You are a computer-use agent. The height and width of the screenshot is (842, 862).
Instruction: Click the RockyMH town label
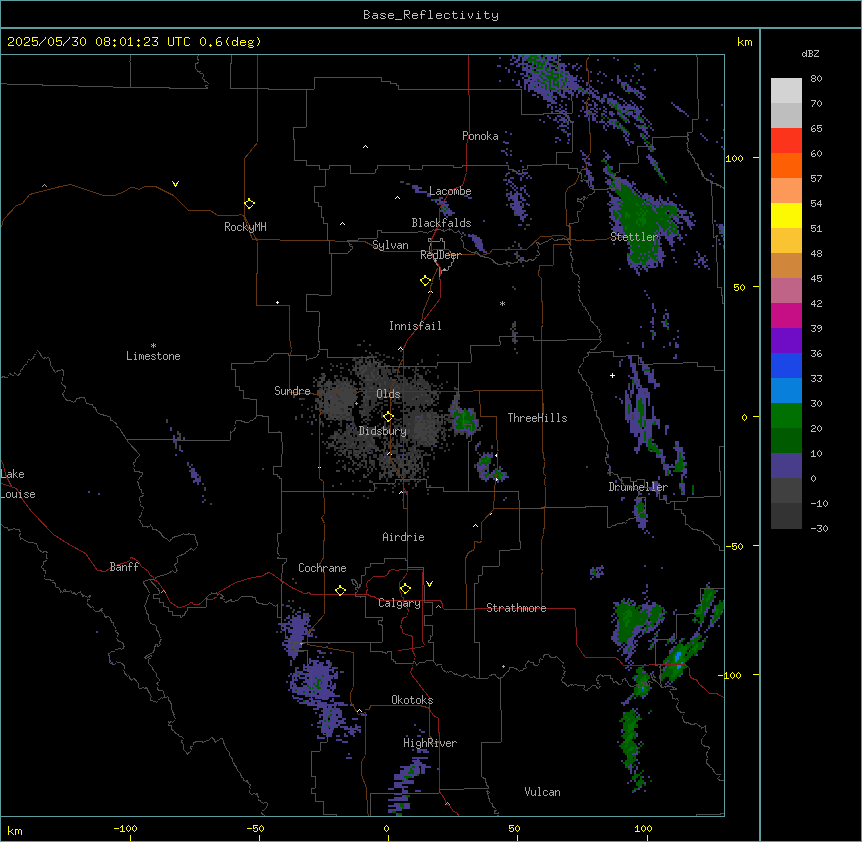(x=245, y=227)
